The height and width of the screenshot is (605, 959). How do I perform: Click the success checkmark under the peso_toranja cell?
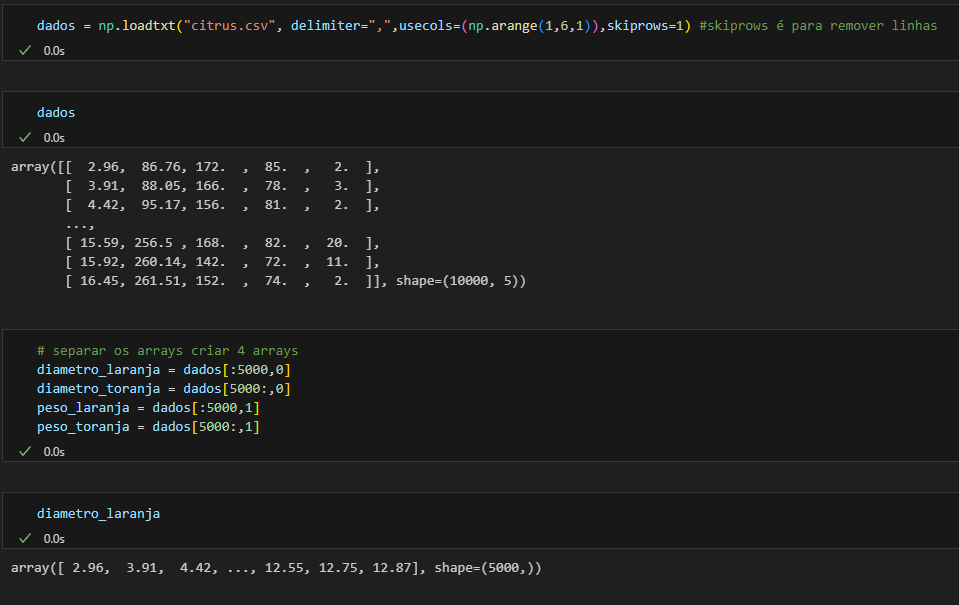pyautogui.click(x=25, y=451)
